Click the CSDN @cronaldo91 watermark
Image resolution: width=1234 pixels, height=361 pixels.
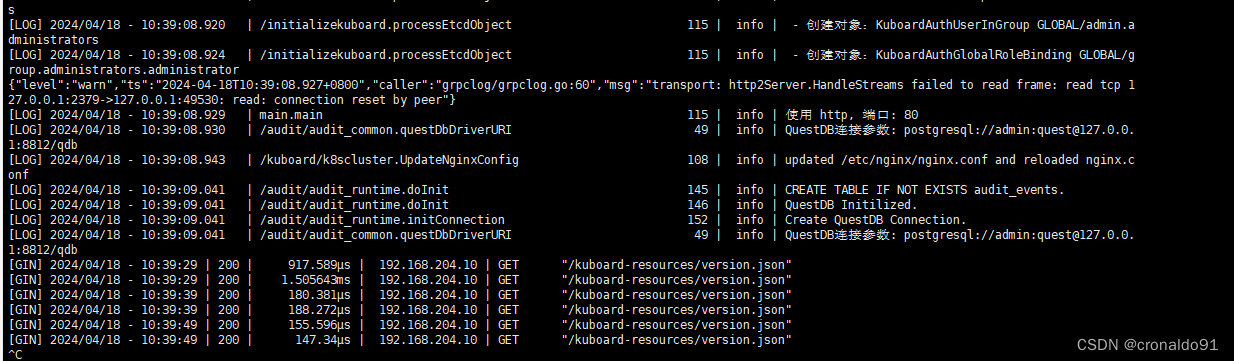pyautogui.click(x=1147, y=343)
